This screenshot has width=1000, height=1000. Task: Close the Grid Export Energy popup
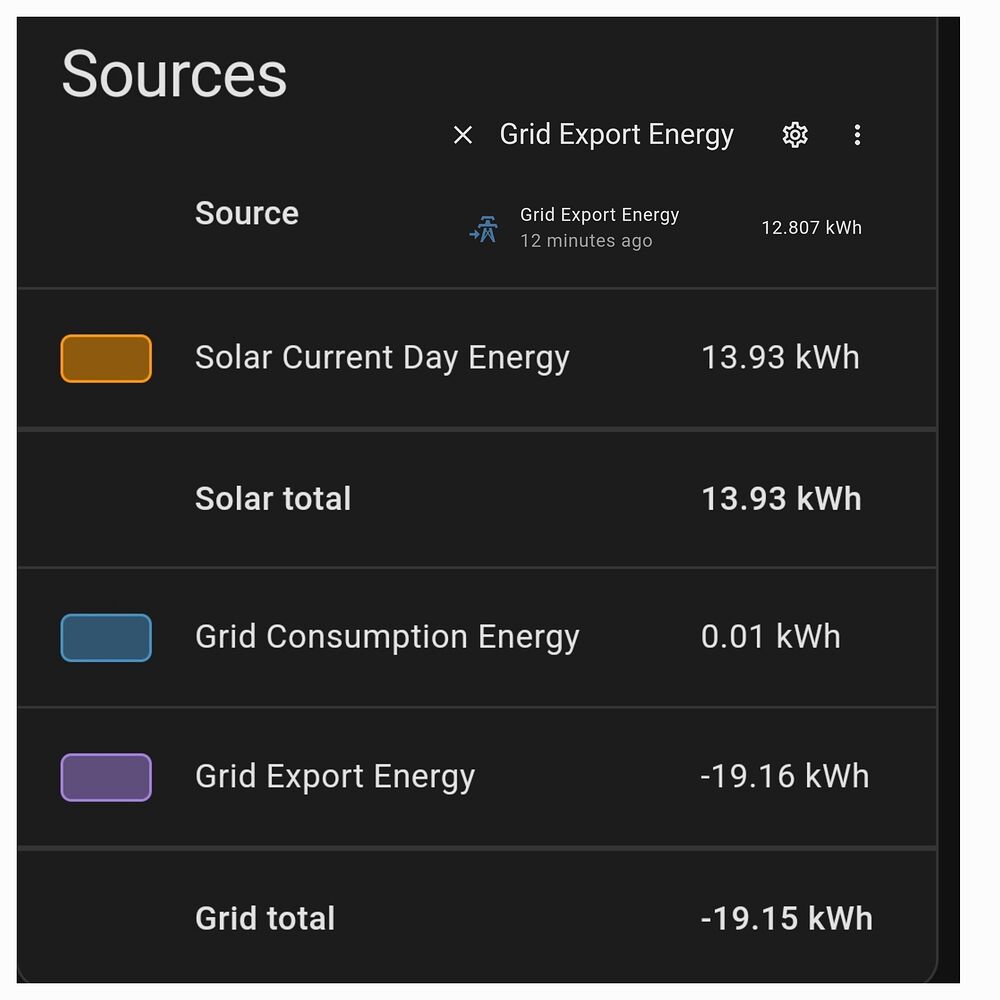tap(462, 135)
